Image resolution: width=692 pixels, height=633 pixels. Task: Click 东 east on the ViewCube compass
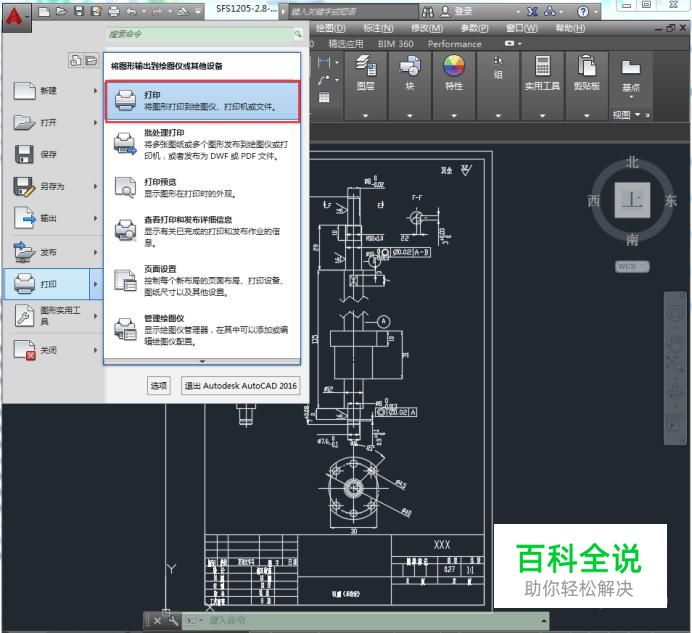671,200
